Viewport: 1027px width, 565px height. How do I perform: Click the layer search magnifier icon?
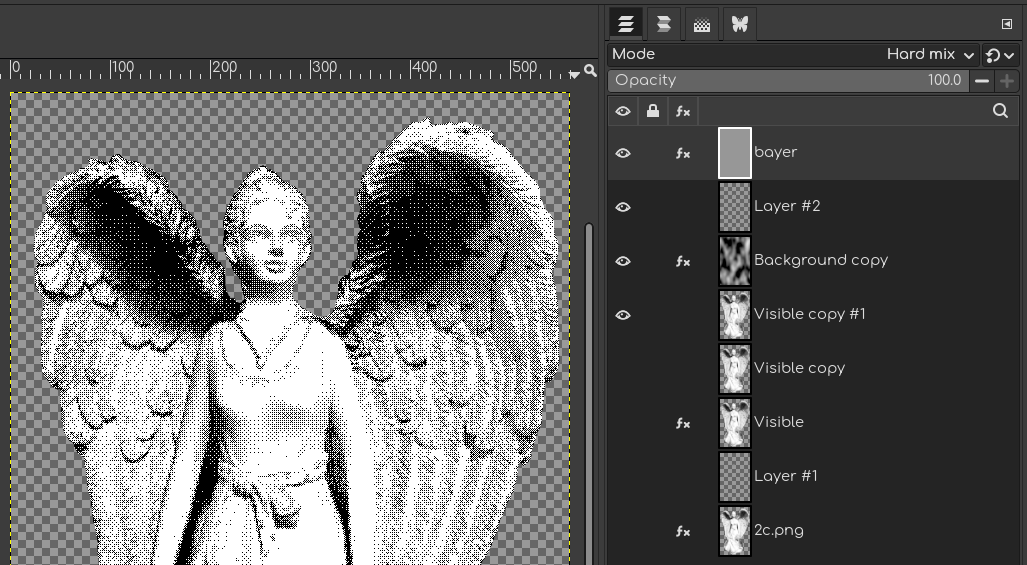pos(1000,112)
